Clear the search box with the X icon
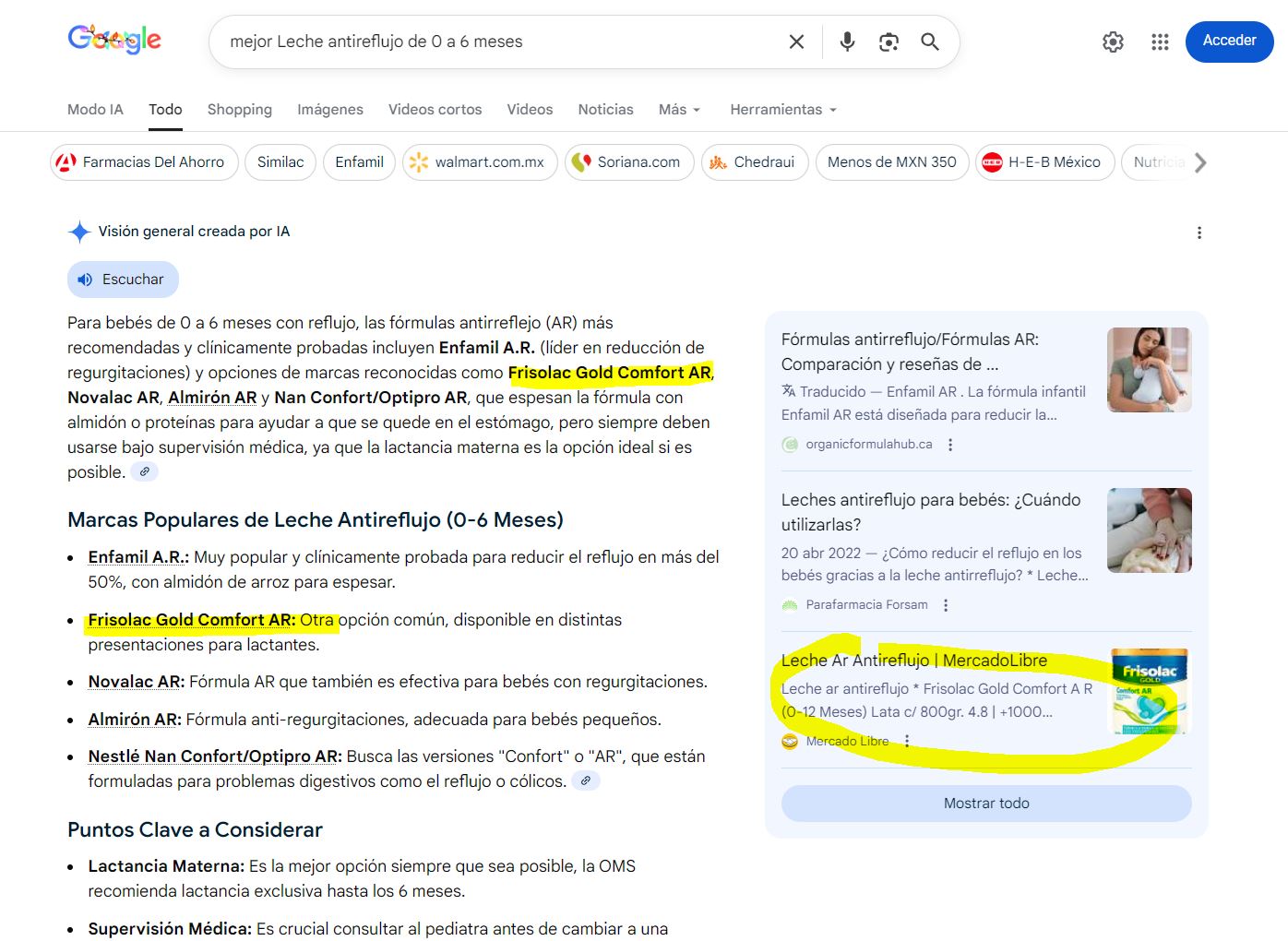 (x=796, y=42)
